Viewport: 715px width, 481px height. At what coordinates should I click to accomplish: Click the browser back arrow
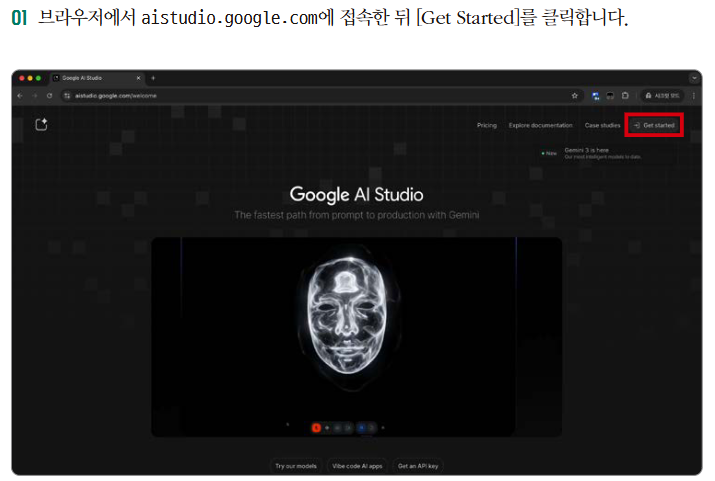pos(20,96)
